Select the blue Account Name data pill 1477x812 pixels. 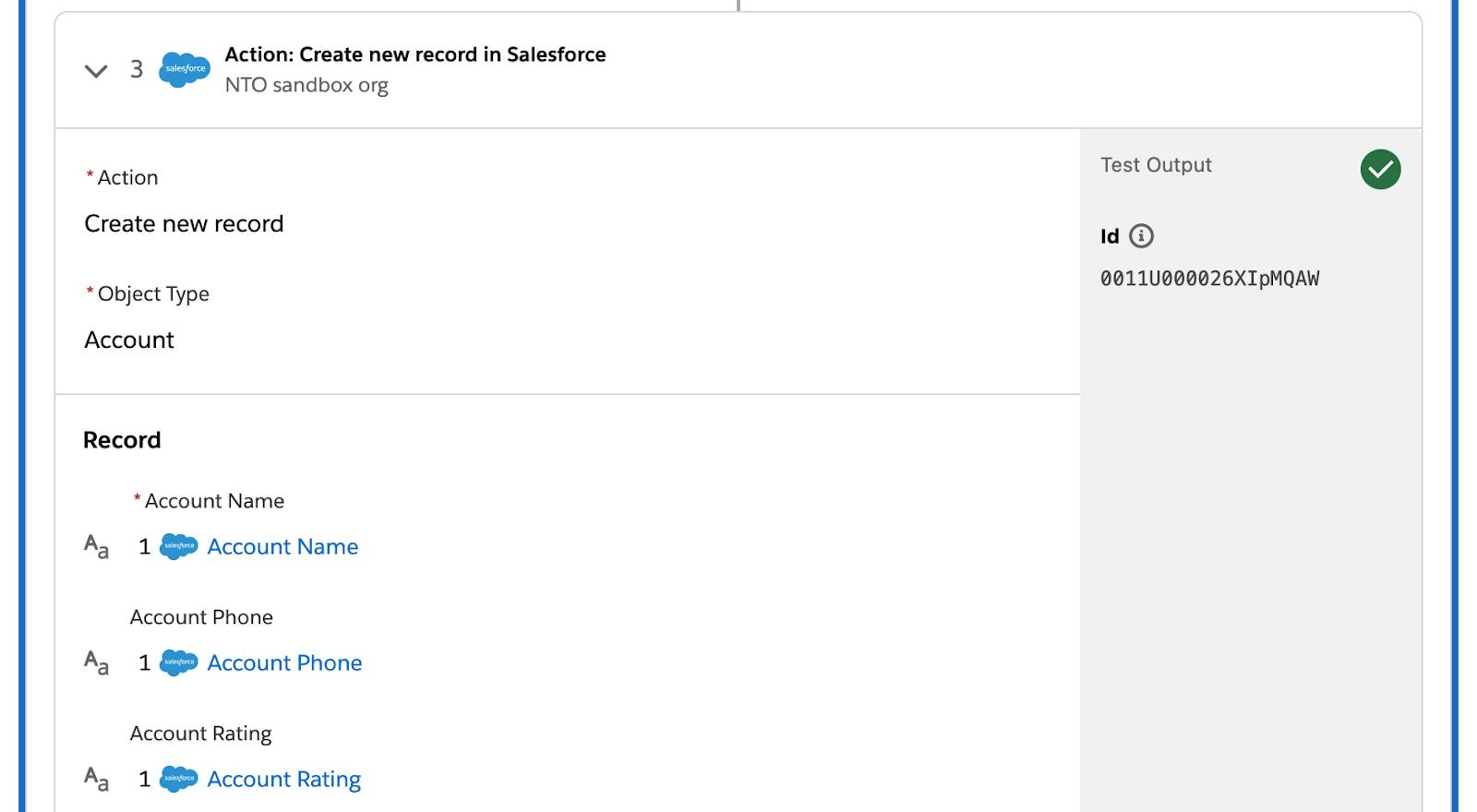pyautogui.click(x=282, y=546)
